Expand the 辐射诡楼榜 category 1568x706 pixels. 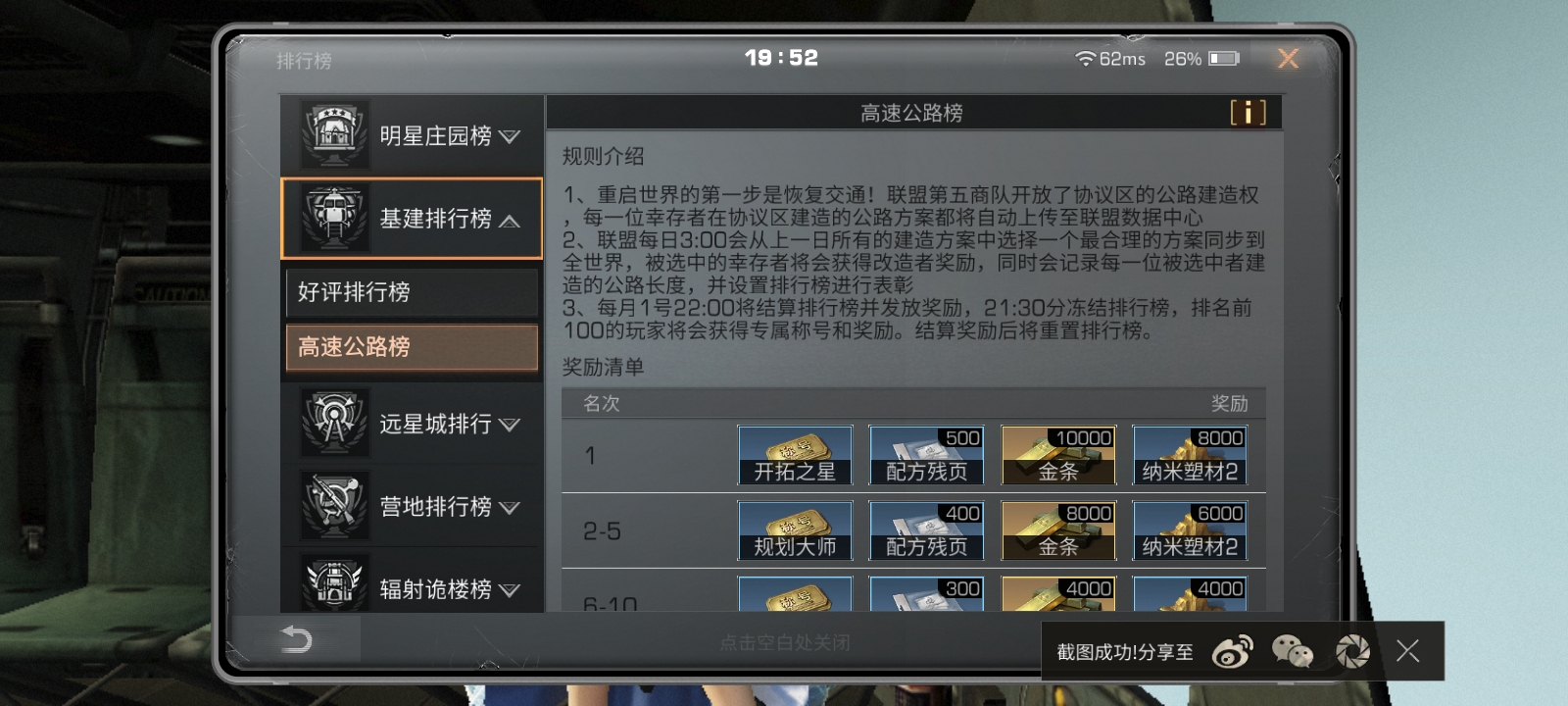[412, 586]
